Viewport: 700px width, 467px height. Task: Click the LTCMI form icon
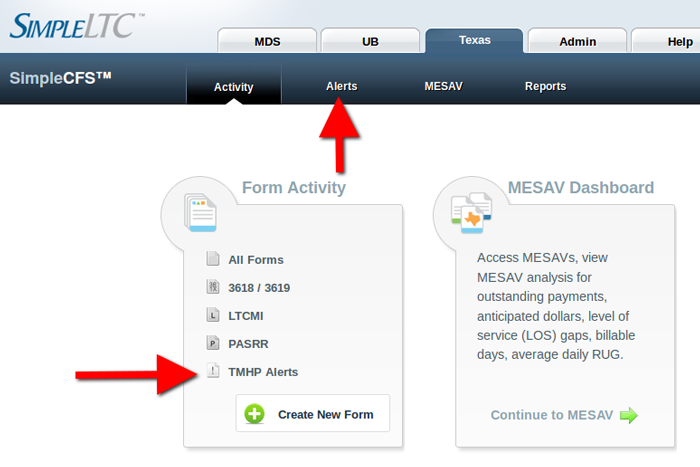(213, 315)
